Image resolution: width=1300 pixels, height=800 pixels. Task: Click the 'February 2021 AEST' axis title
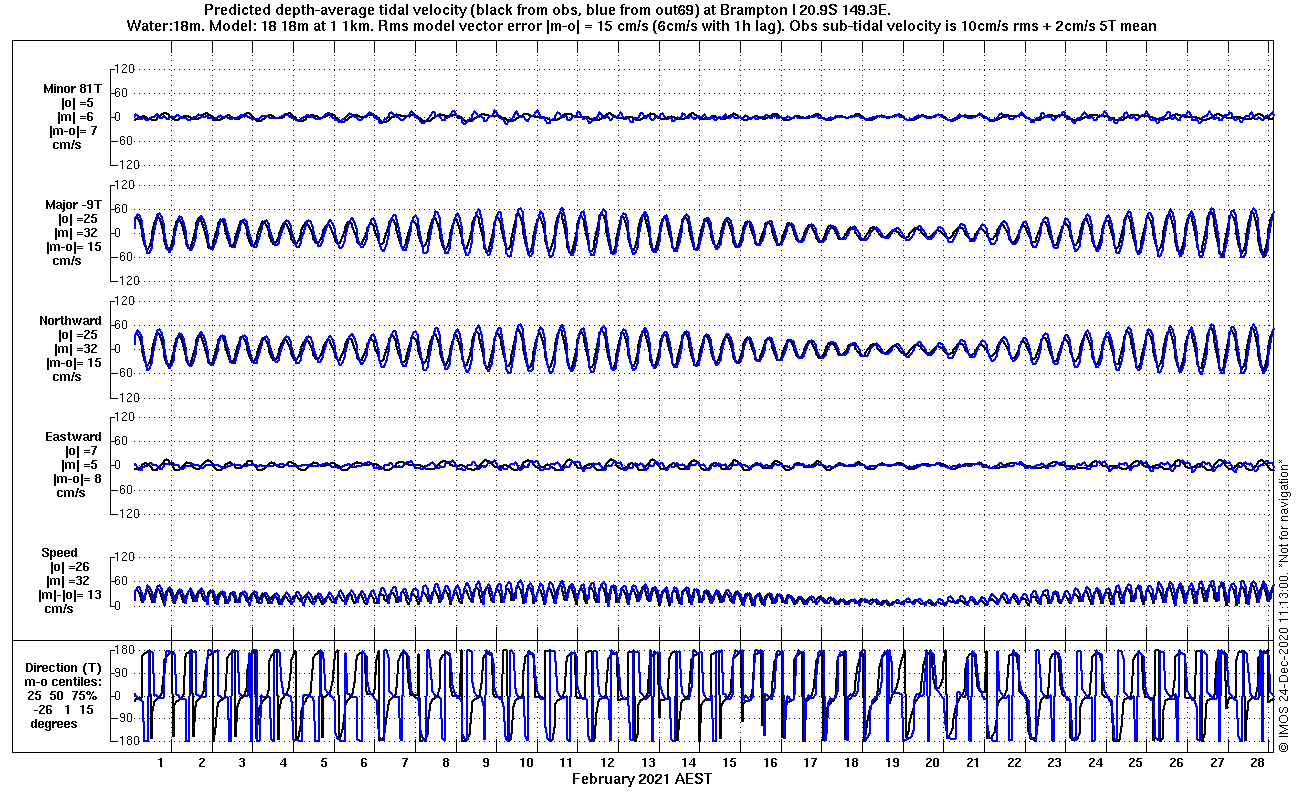point(642,778)
